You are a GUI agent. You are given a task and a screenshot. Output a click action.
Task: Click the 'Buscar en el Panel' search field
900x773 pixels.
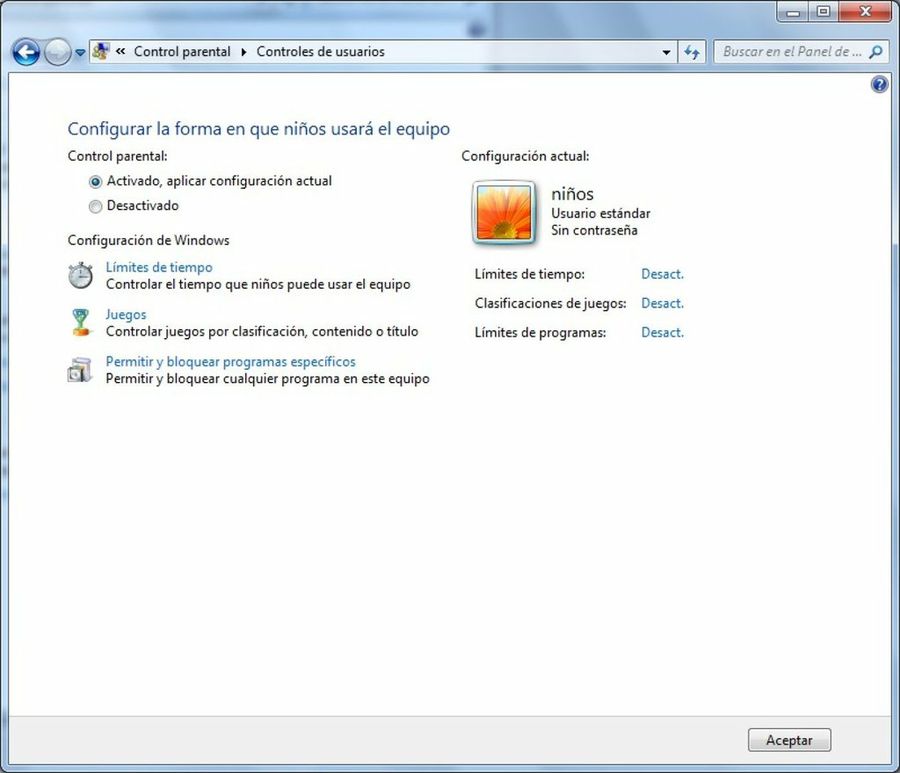(x=790, y=52)
